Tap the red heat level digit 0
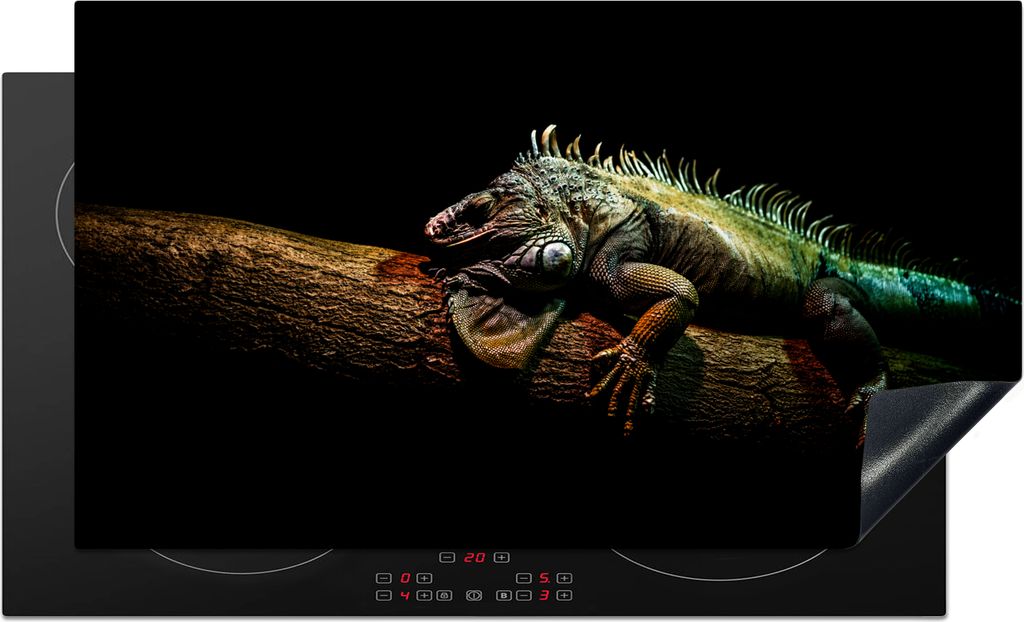1024x622 pixels. (x=405, y=578)
